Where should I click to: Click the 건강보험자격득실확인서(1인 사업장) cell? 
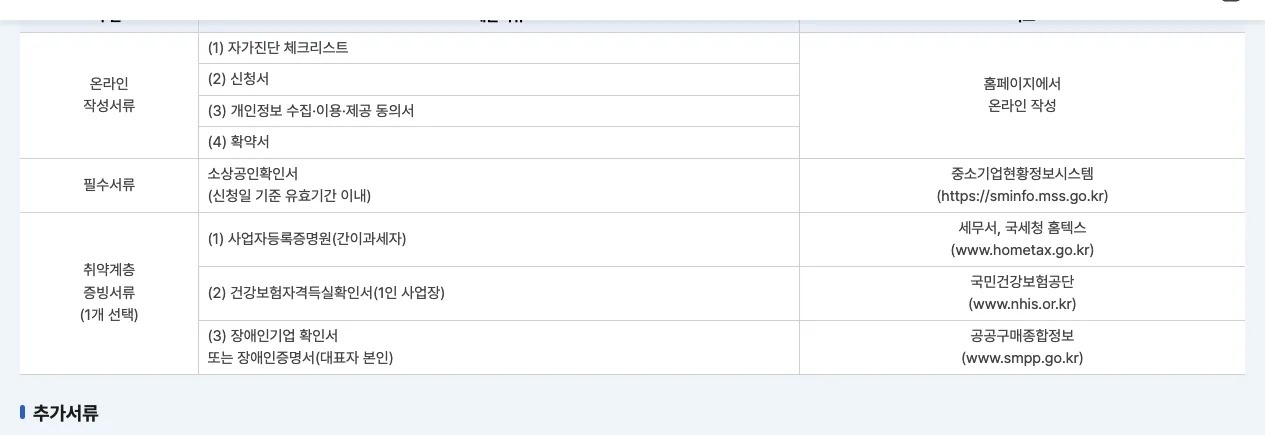click(x=499, y=293)
